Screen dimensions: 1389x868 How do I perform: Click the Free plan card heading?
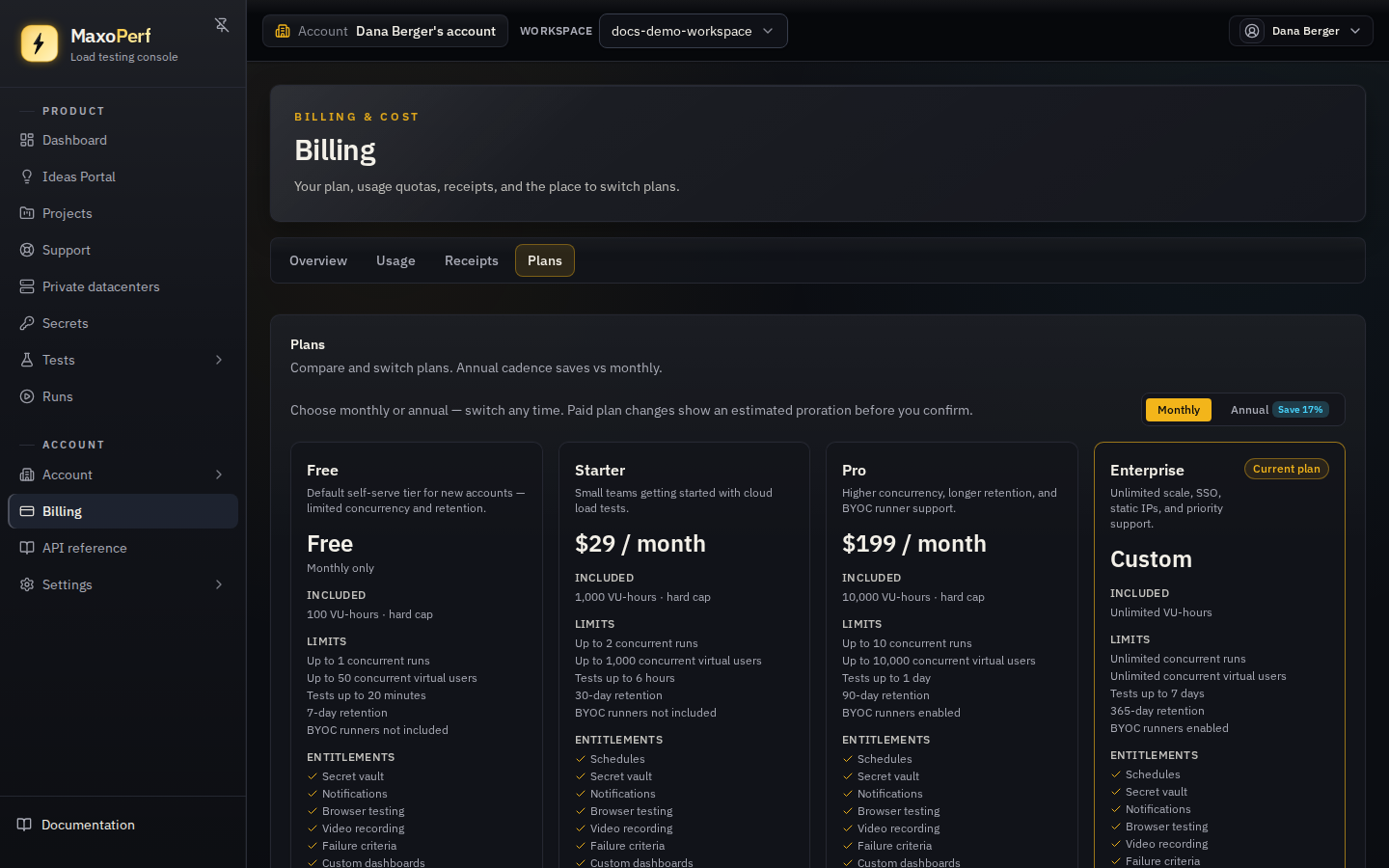point(322,471)
